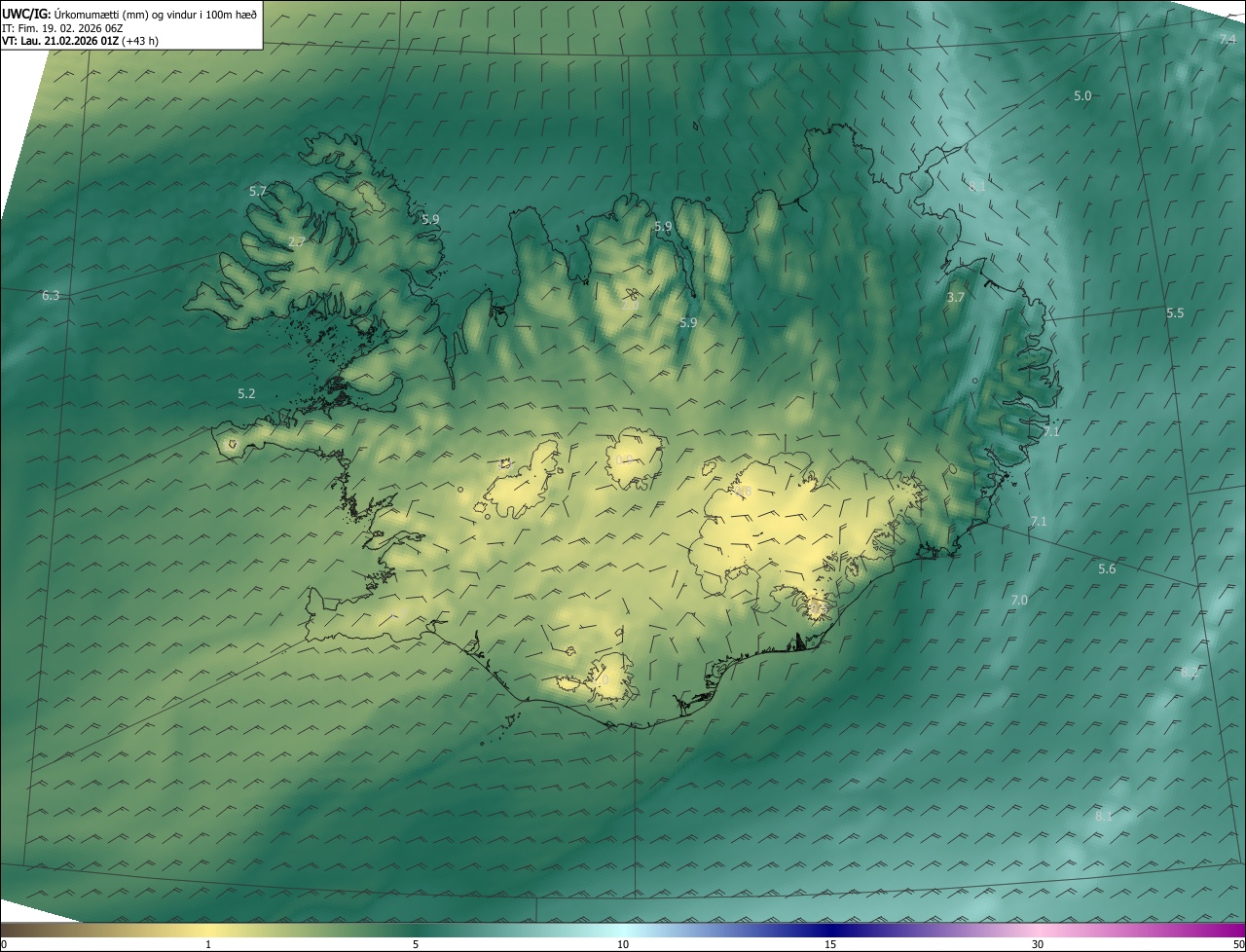Click the '7.4' value label on the map
This screenshot has width=1246, height=952.
pos(1228,39)
